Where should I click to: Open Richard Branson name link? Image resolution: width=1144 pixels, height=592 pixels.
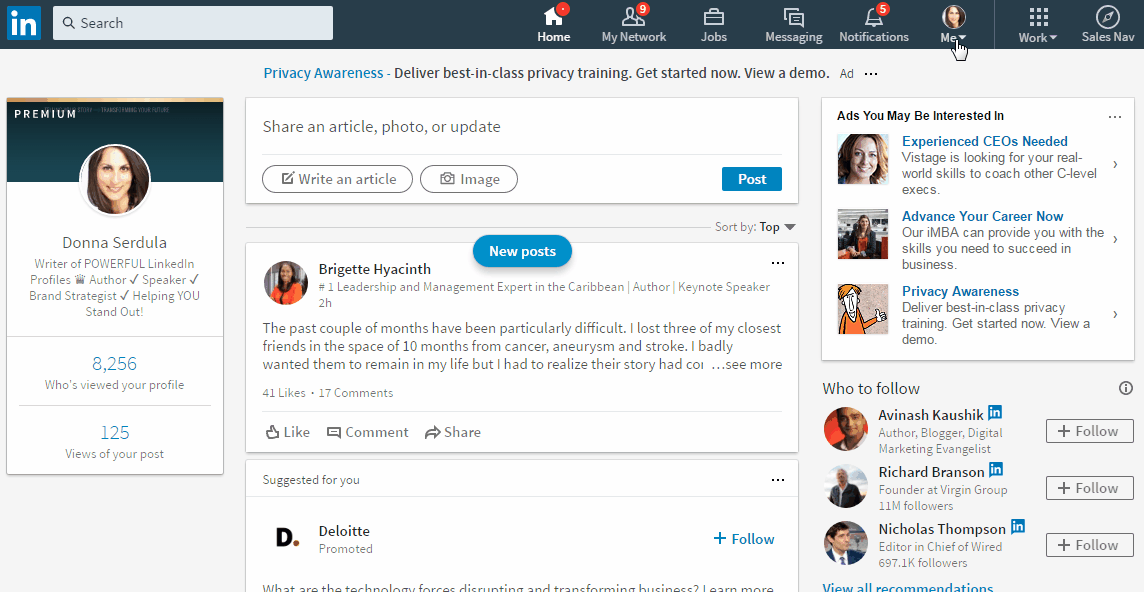tap(932, 472)
